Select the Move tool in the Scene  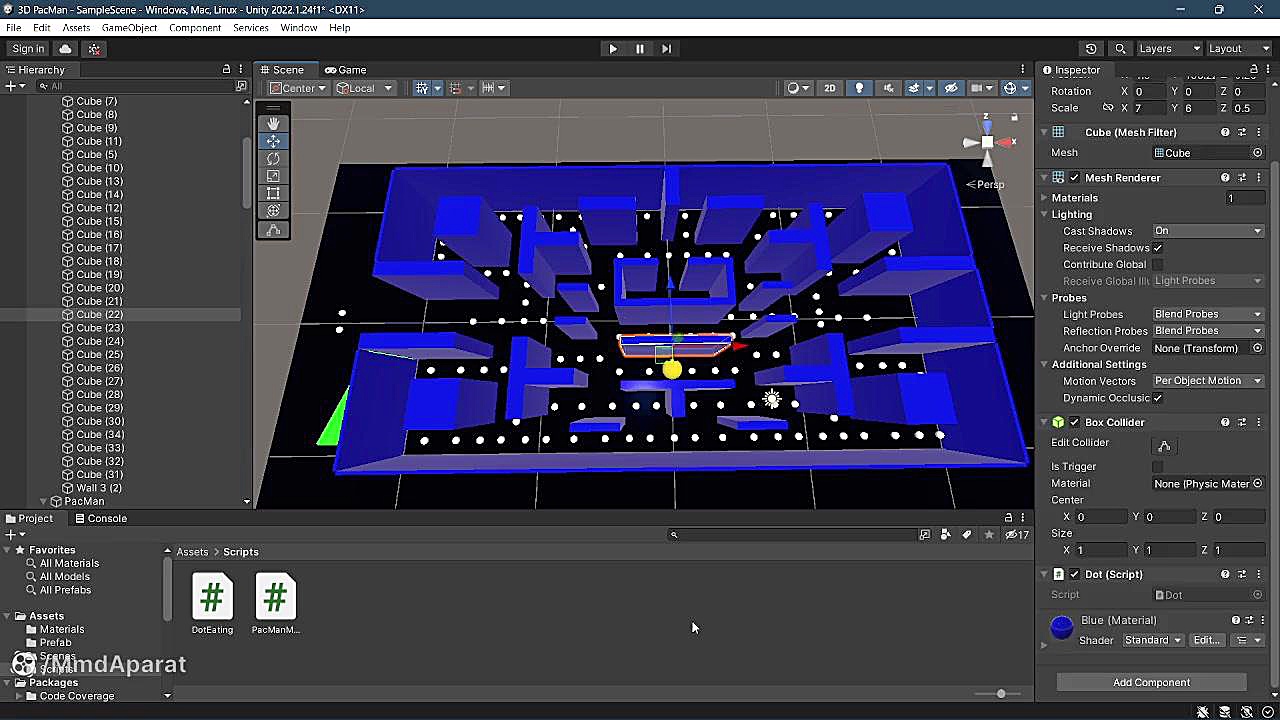273,141
